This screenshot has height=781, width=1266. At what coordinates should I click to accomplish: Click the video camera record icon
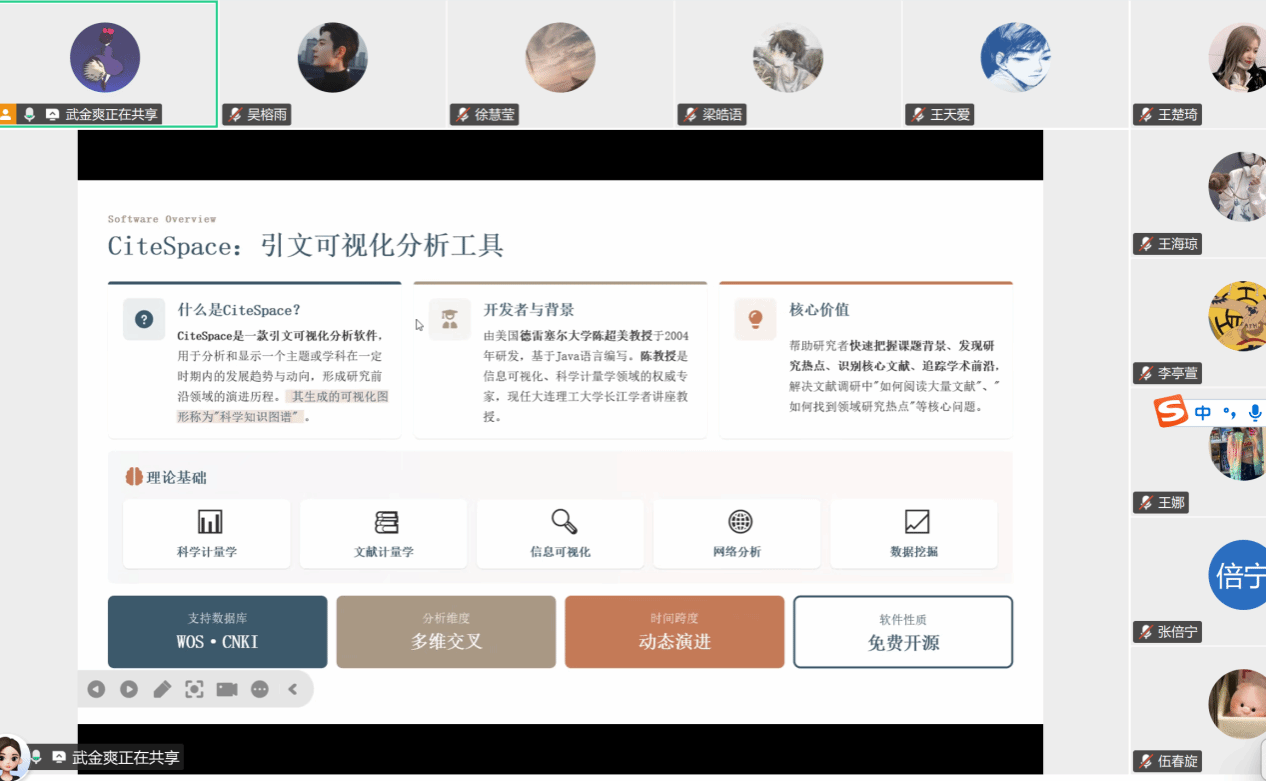[227, 689]
